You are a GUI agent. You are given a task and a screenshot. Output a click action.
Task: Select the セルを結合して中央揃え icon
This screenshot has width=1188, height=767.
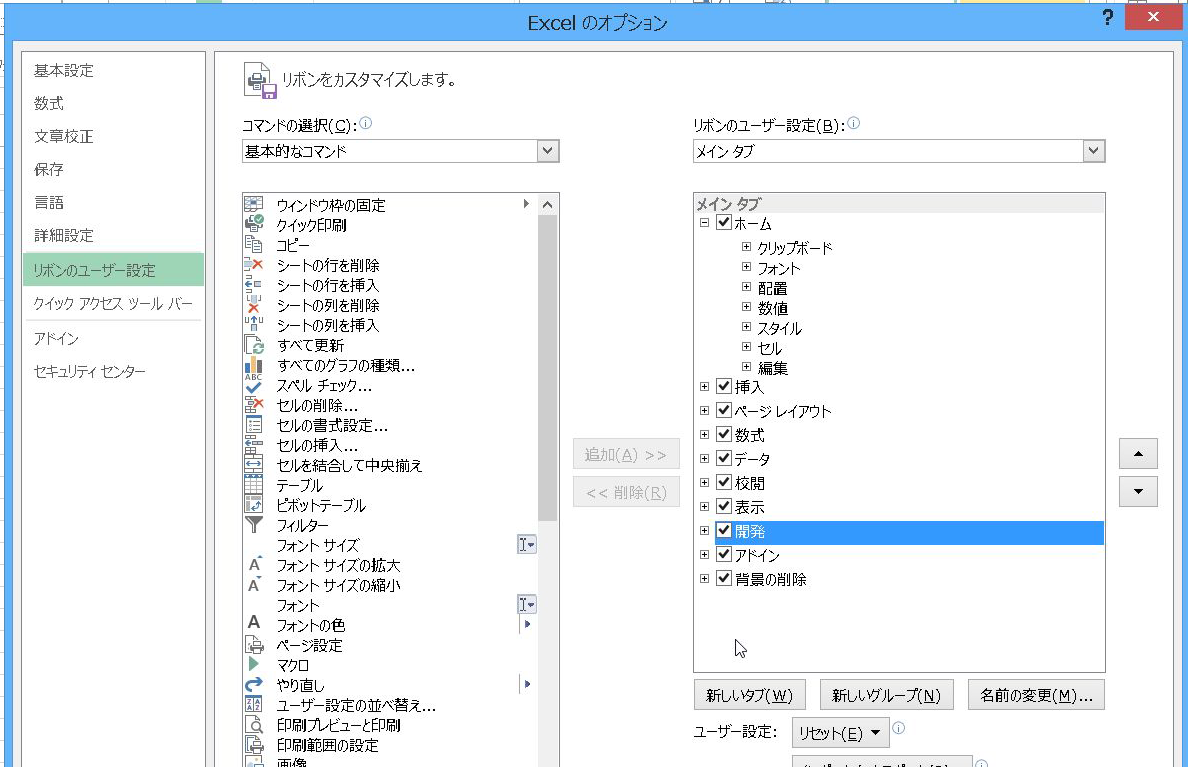point(253,465)
